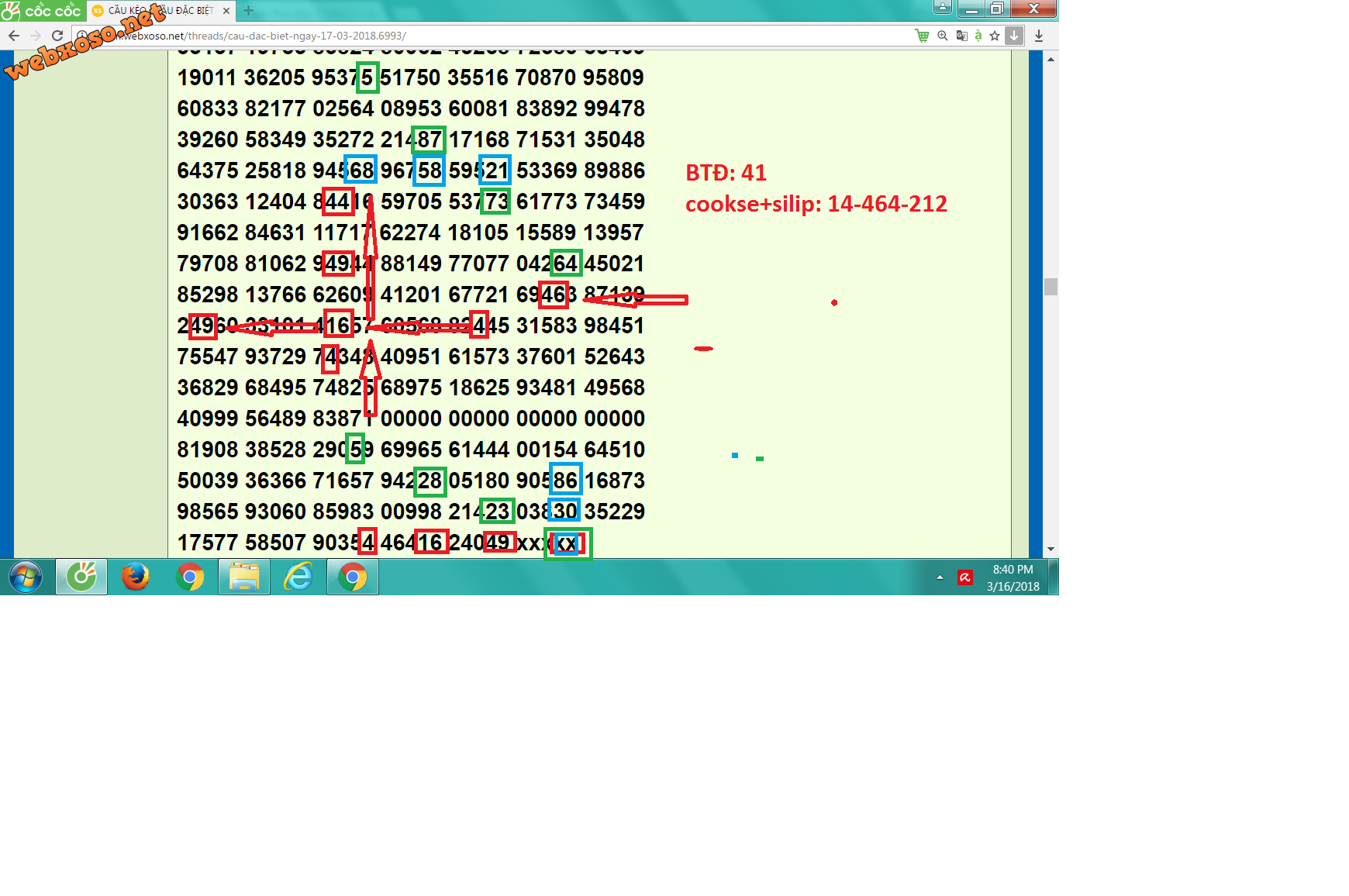Image resolution: width=1349 pixels, height=896 pixels.
Task: Close the CẦU KÈO tab
Action: [x=226, y=11]
